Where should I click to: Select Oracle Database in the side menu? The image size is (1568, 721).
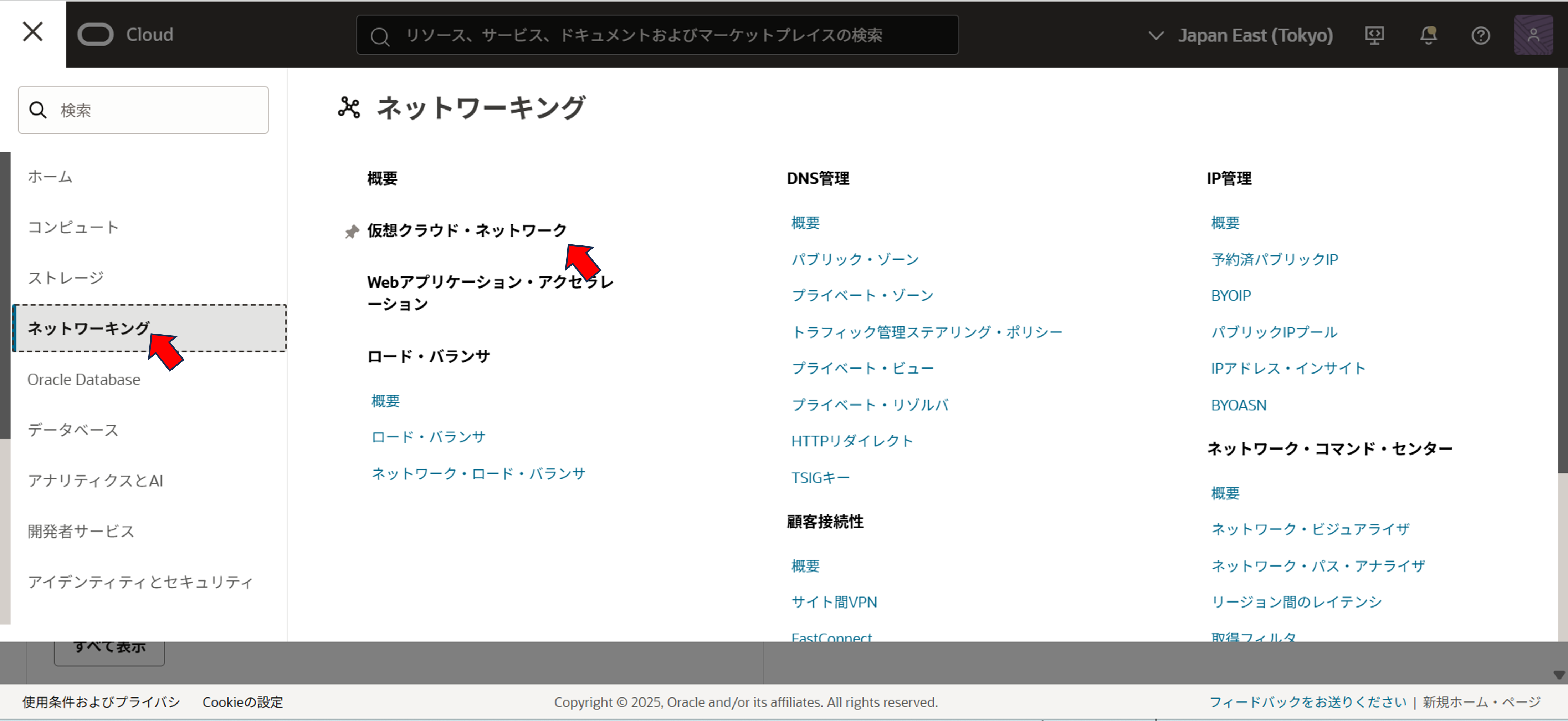coord(84,379)
